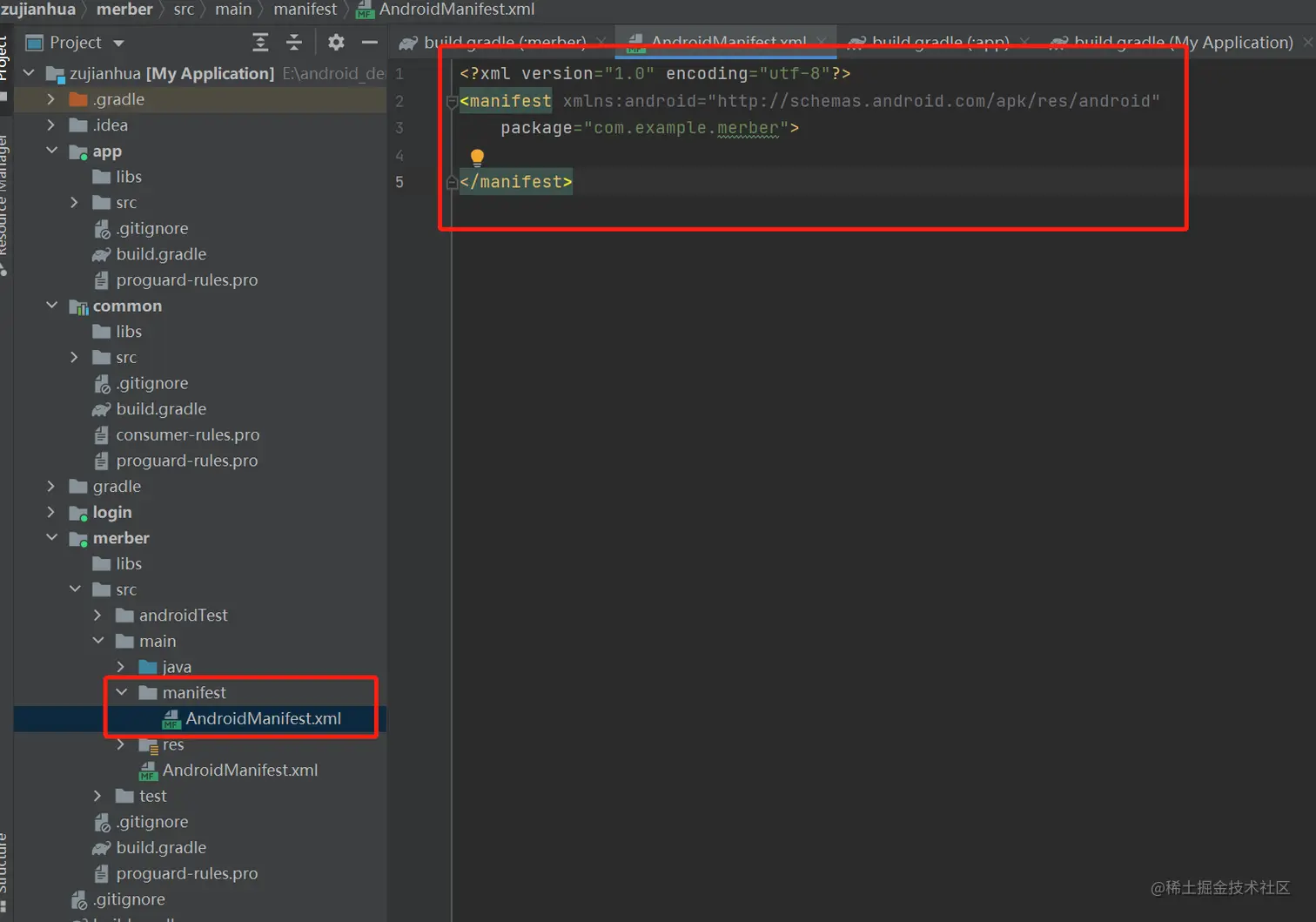Select proguard-rules.pro under common module
Screen dimensions: 1316x922
tap(186, 461)
